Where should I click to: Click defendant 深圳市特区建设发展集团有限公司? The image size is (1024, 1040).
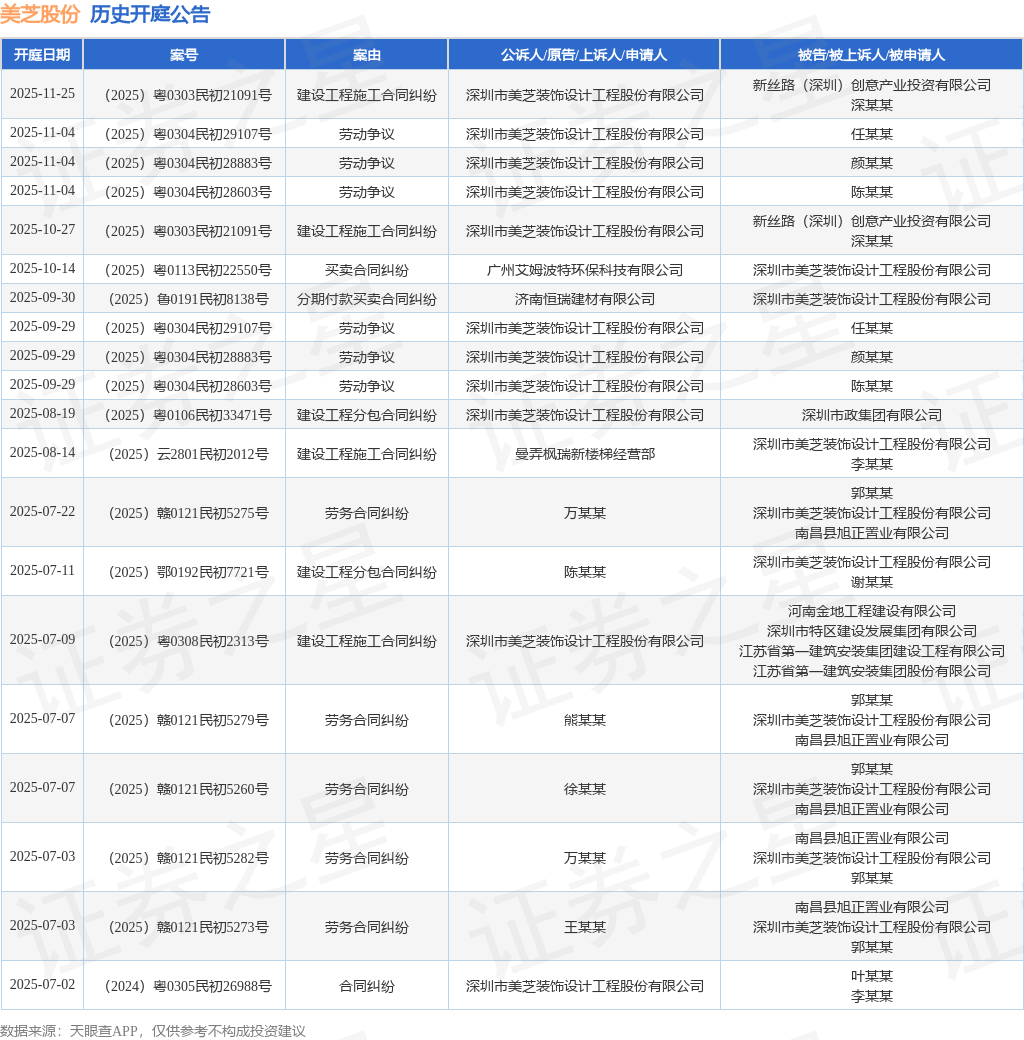click(871, 631)
